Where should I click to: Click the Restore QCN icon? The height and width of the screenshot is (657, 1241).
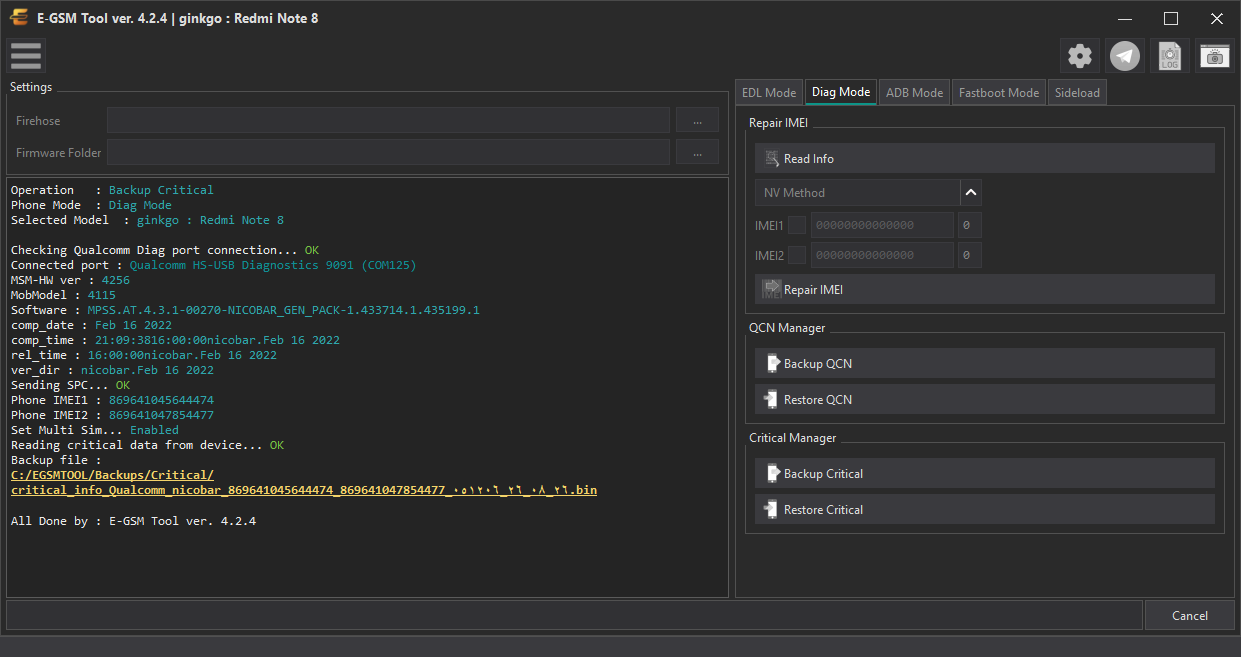pos(772,399)
